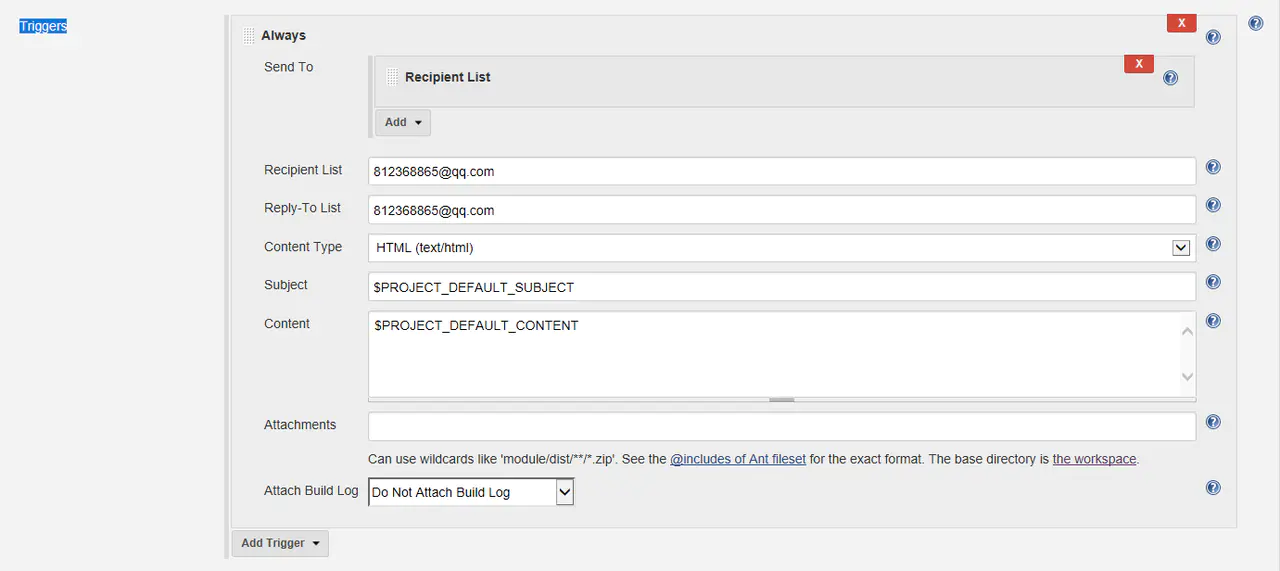Open help next to Content textarea

pos(1213,321)
